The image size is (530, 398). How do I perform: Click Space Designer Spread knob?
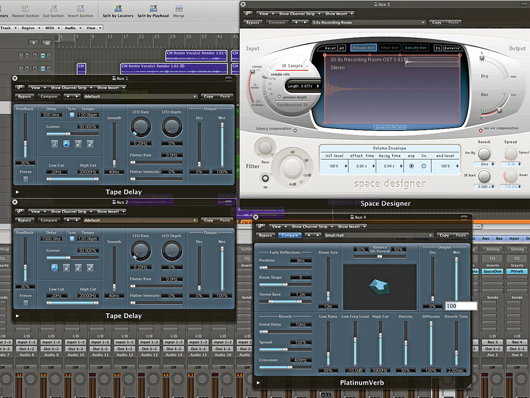pos(511,153)
